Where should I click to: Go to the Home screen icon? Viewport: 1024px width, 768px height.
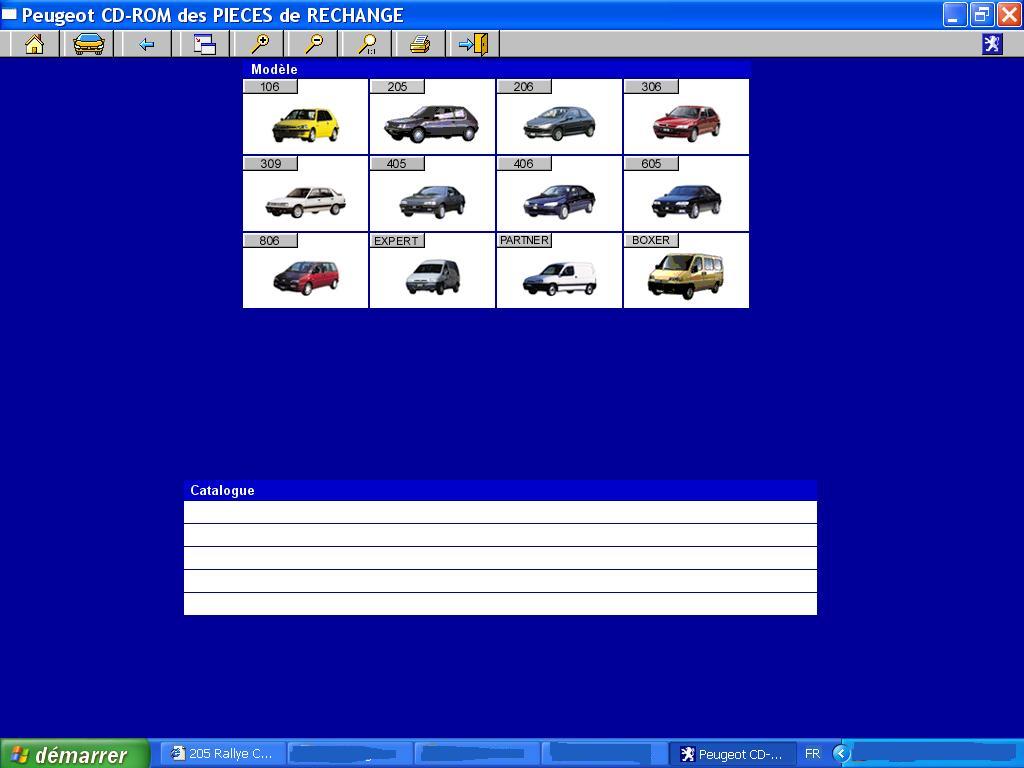click(x=35, y=44)
